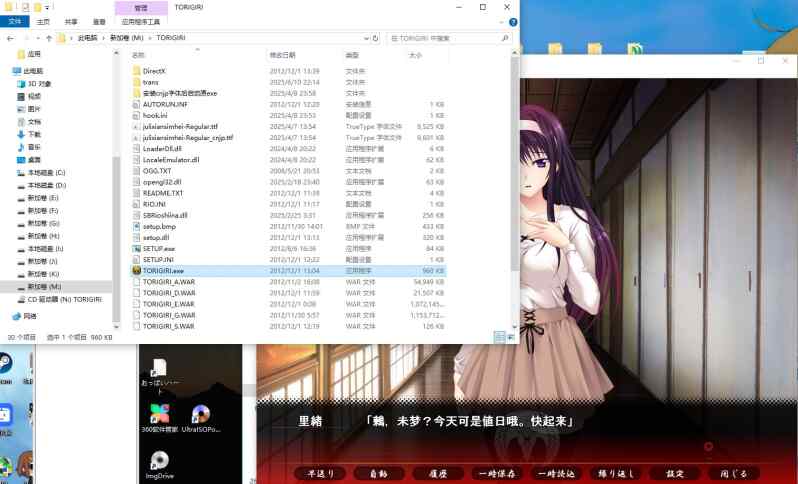Open the 文件 File menu tab
This screenshot has width=798, height=484.
tap(15, 21)
